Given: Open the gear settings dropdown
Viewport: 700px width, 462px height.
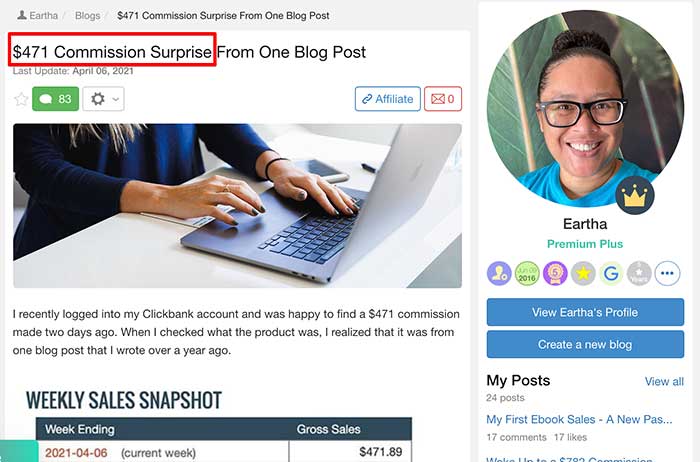Looking at the screenshot, I should click(x=104, y=99).
